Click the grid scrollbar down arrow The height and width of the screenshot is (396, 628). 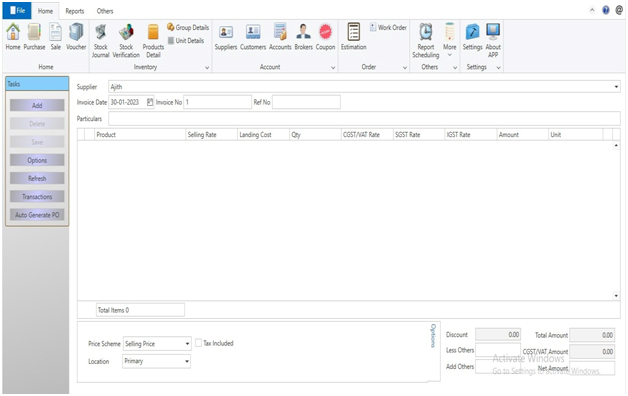(616, 295)
